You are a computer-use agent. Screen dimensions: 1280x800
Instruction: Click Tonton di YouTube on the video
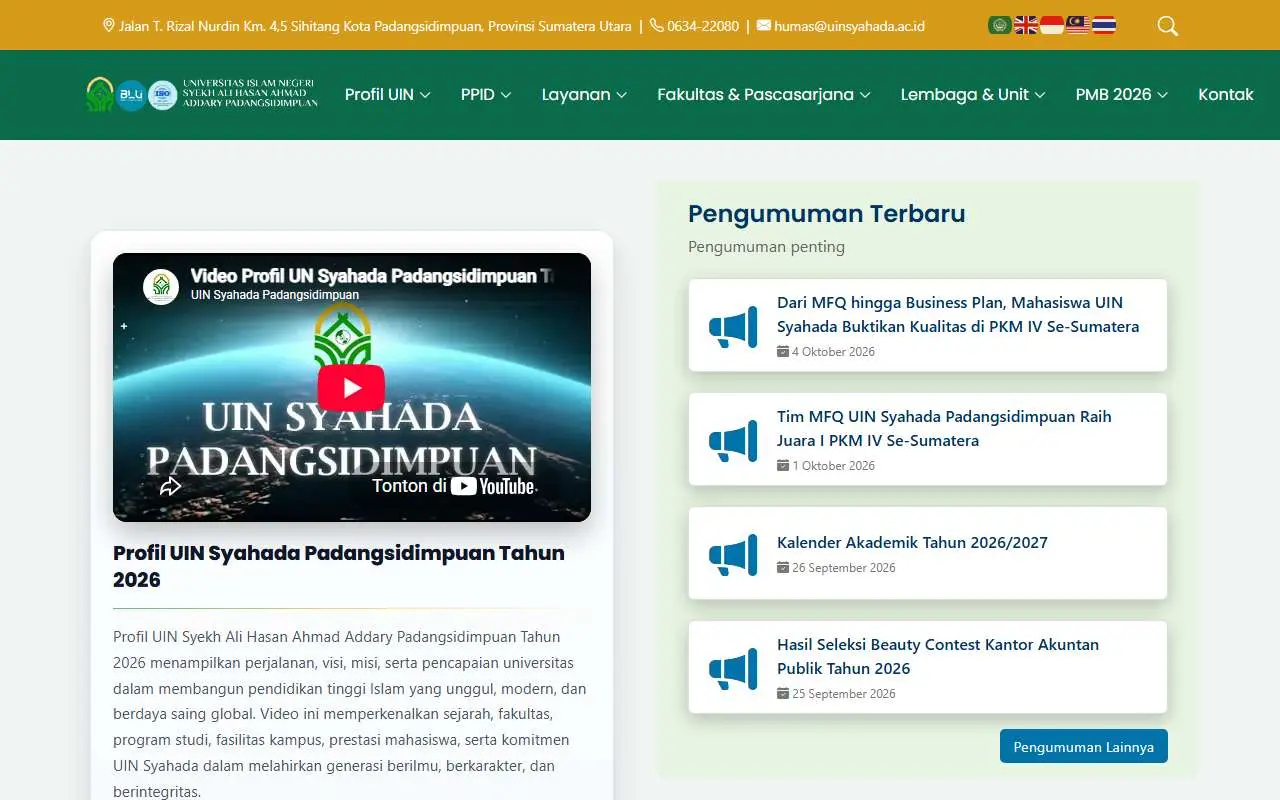click(x=453, y=486)
